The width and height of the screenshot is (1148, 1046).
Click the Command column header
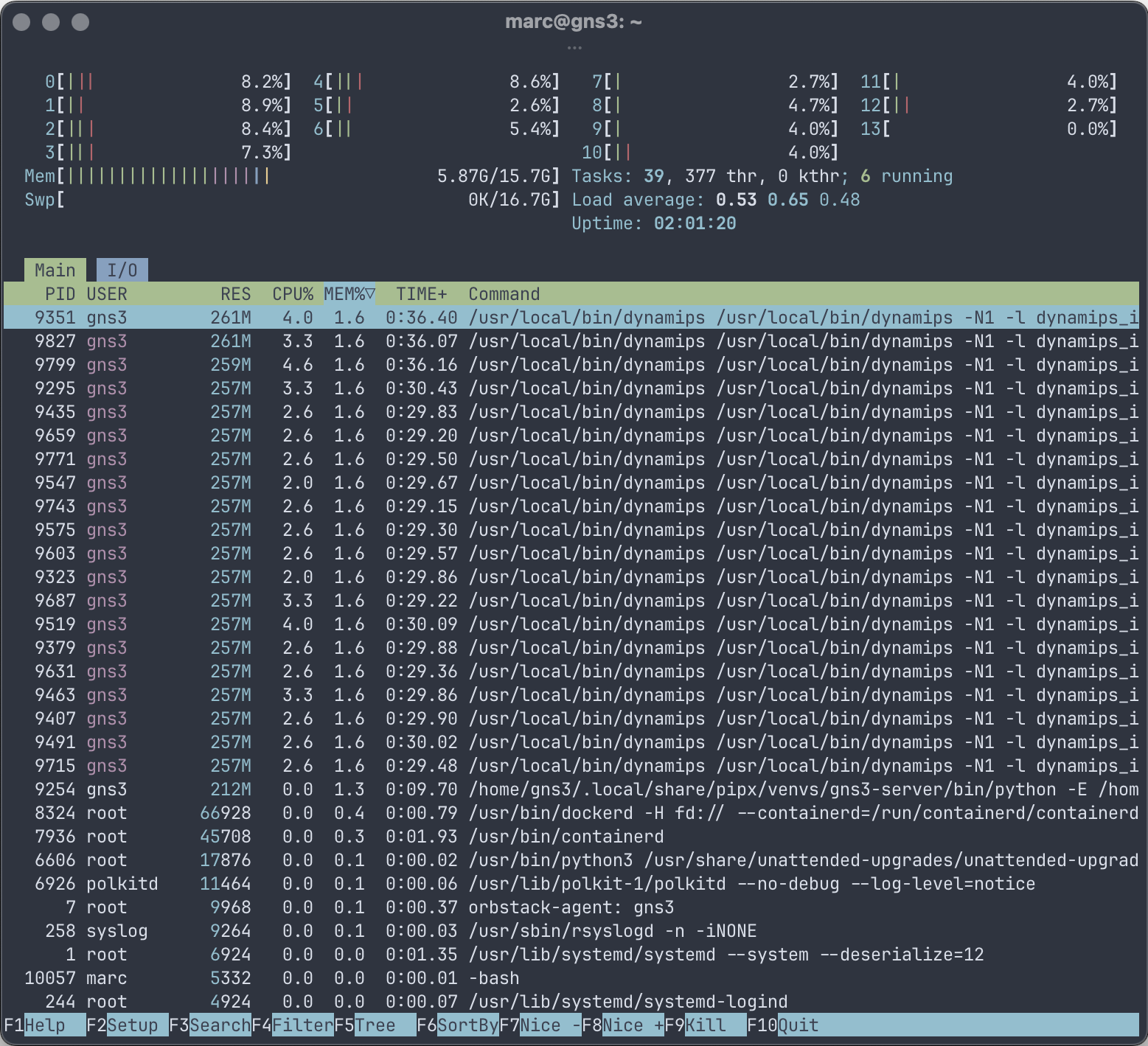pos(504,293)
